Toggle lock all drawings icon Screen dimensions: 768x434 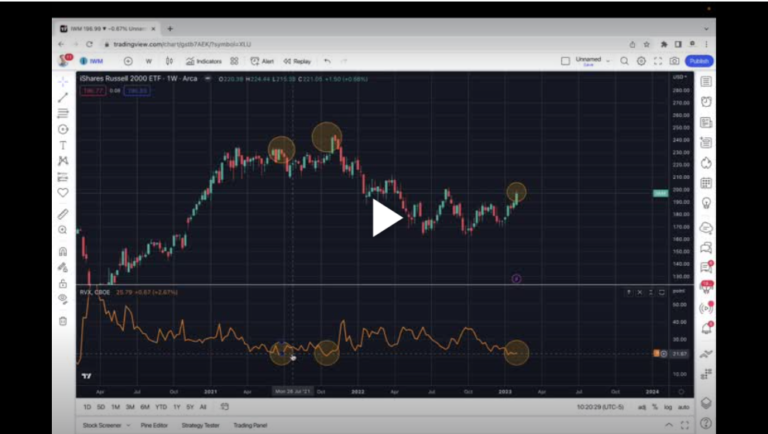pyautogui.click(x=63, y=284)
